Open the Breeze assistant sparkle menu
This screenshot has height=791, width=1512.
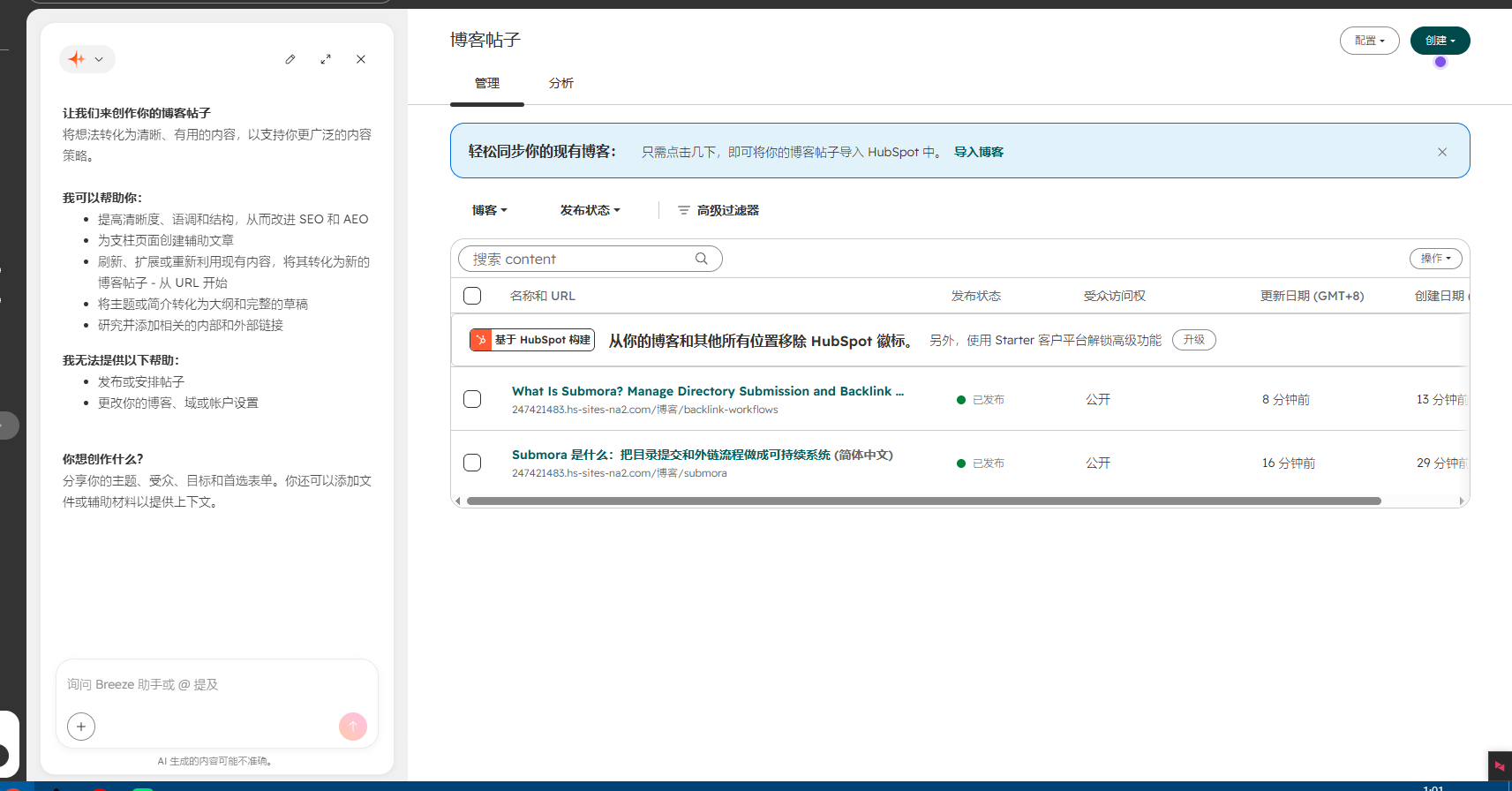(x=87, y=59)
